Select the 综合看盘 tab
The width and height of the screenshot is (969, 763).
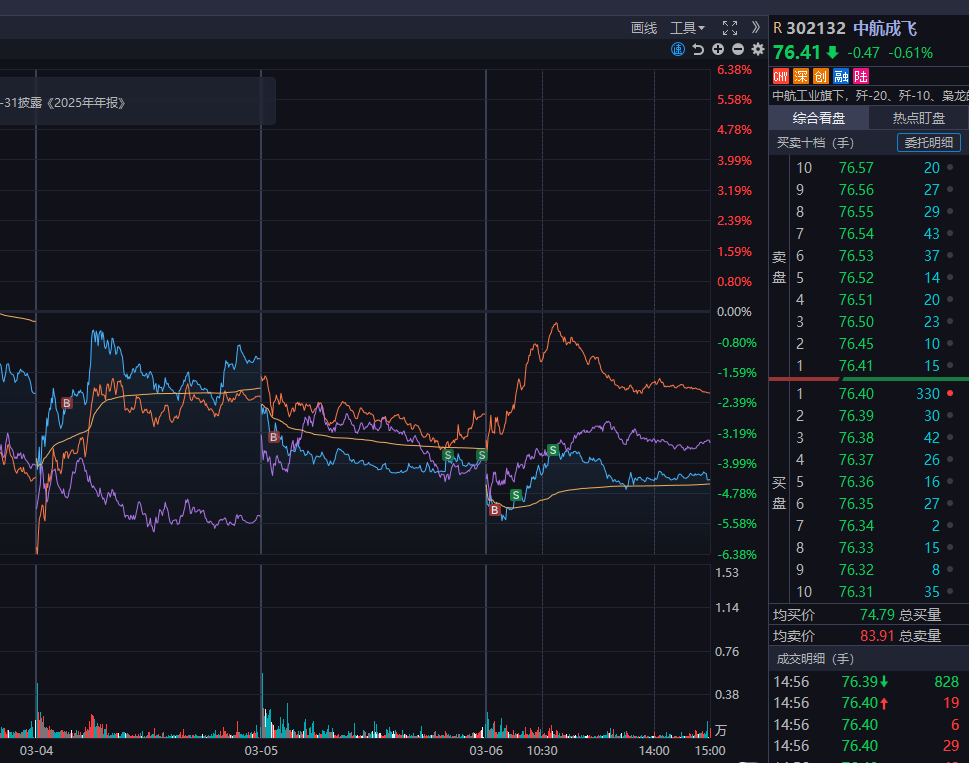[819, 118]
